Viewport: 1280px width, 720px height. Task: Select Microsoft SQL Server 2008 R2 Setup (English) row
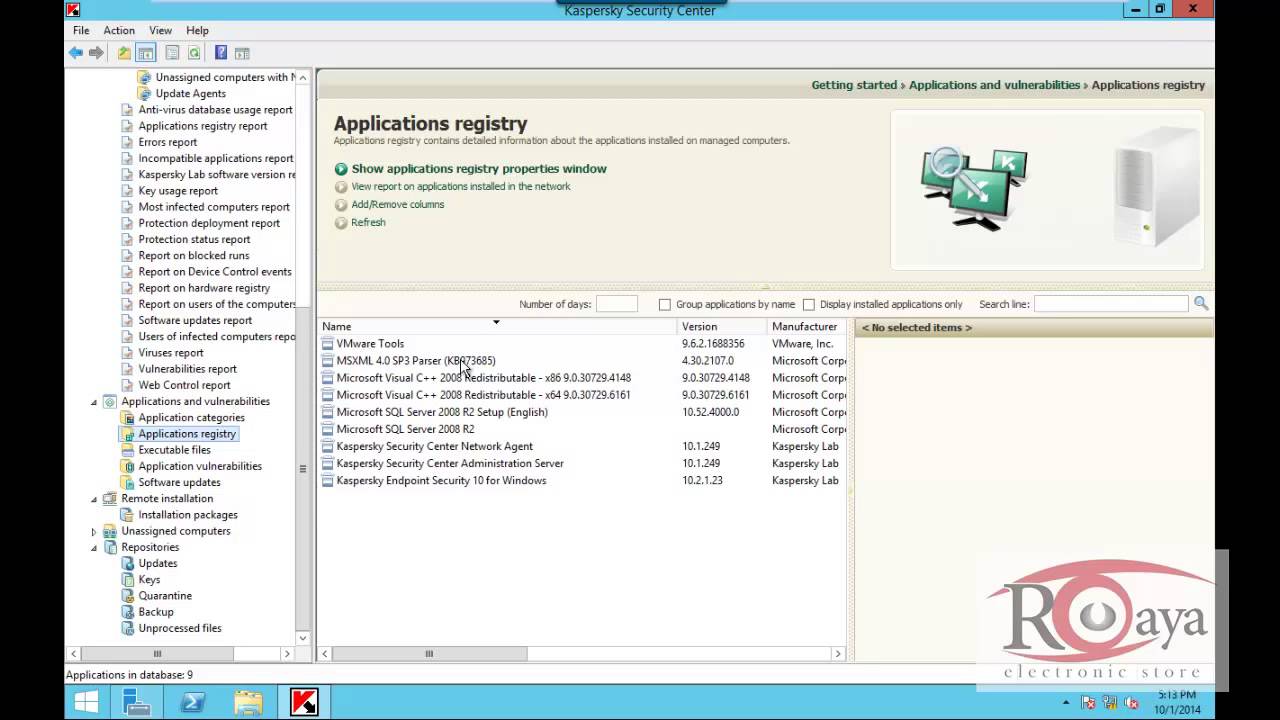584,412
